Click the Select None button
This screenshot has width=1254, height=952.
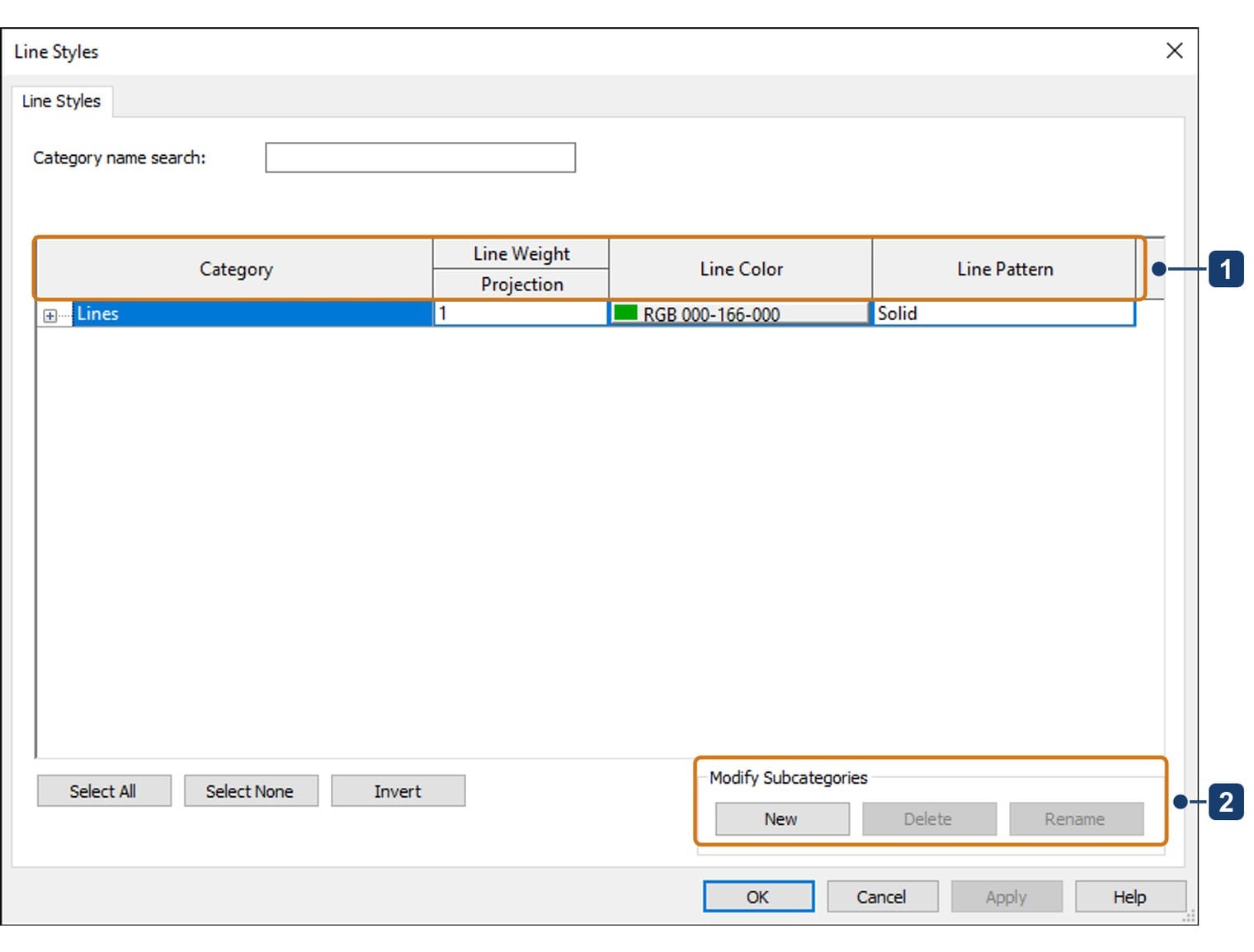tap(251, 790)
